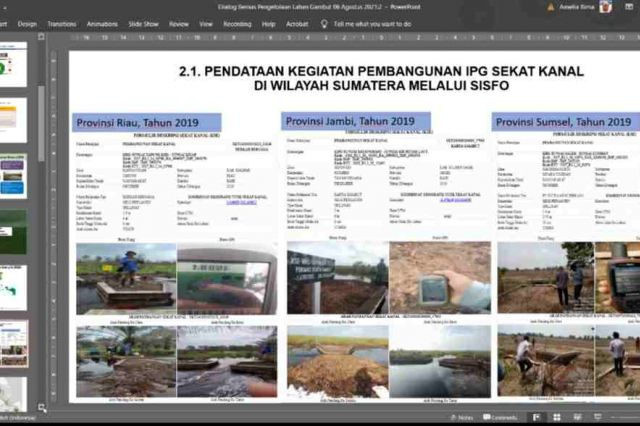Viewport: 640px width, 426px height.
Task: Open the Acrobat tab
Action: click(x=297, y=24)
